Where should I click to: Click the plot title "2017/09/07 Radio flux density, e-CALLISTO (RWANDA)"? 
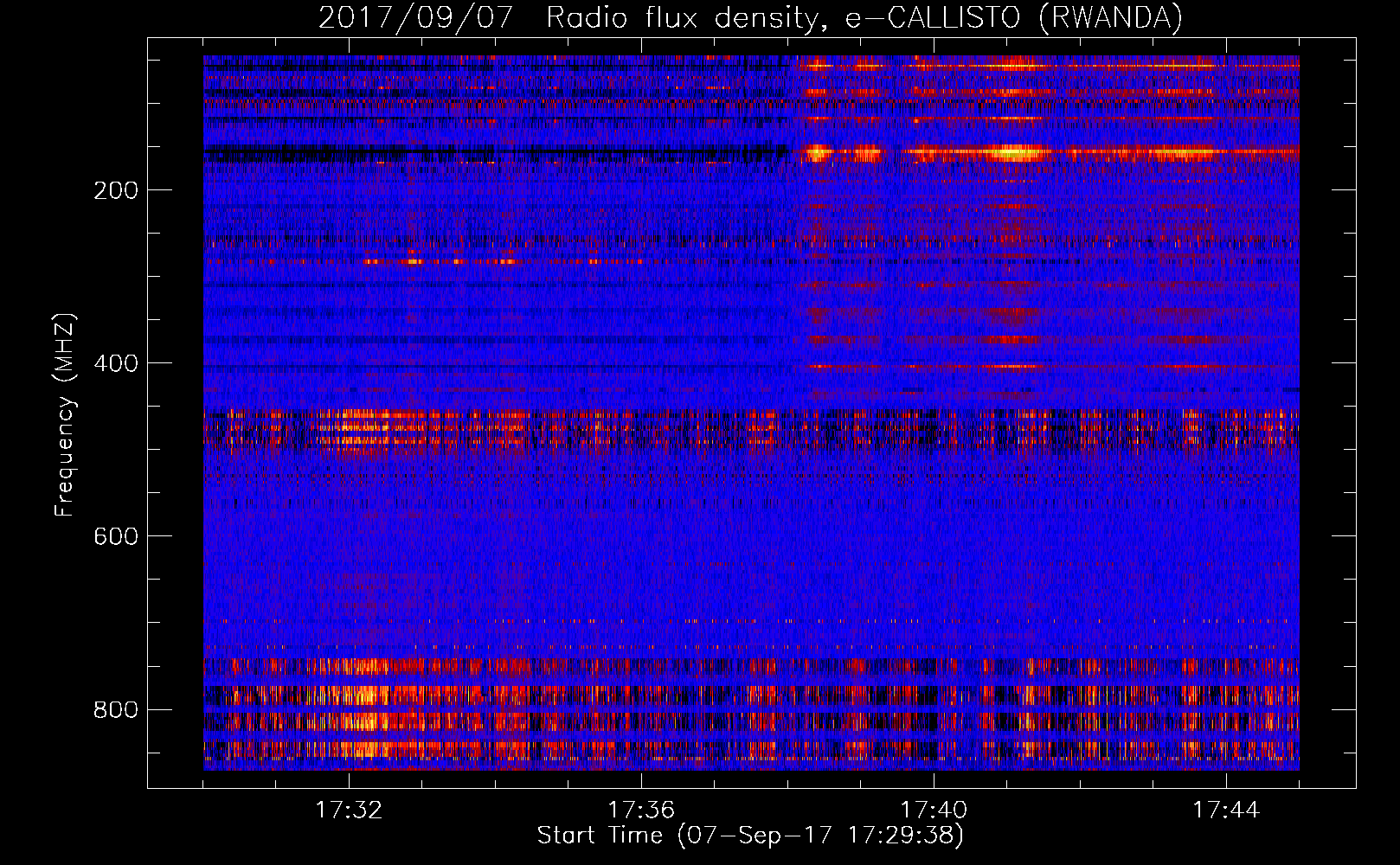coord(750,17)
